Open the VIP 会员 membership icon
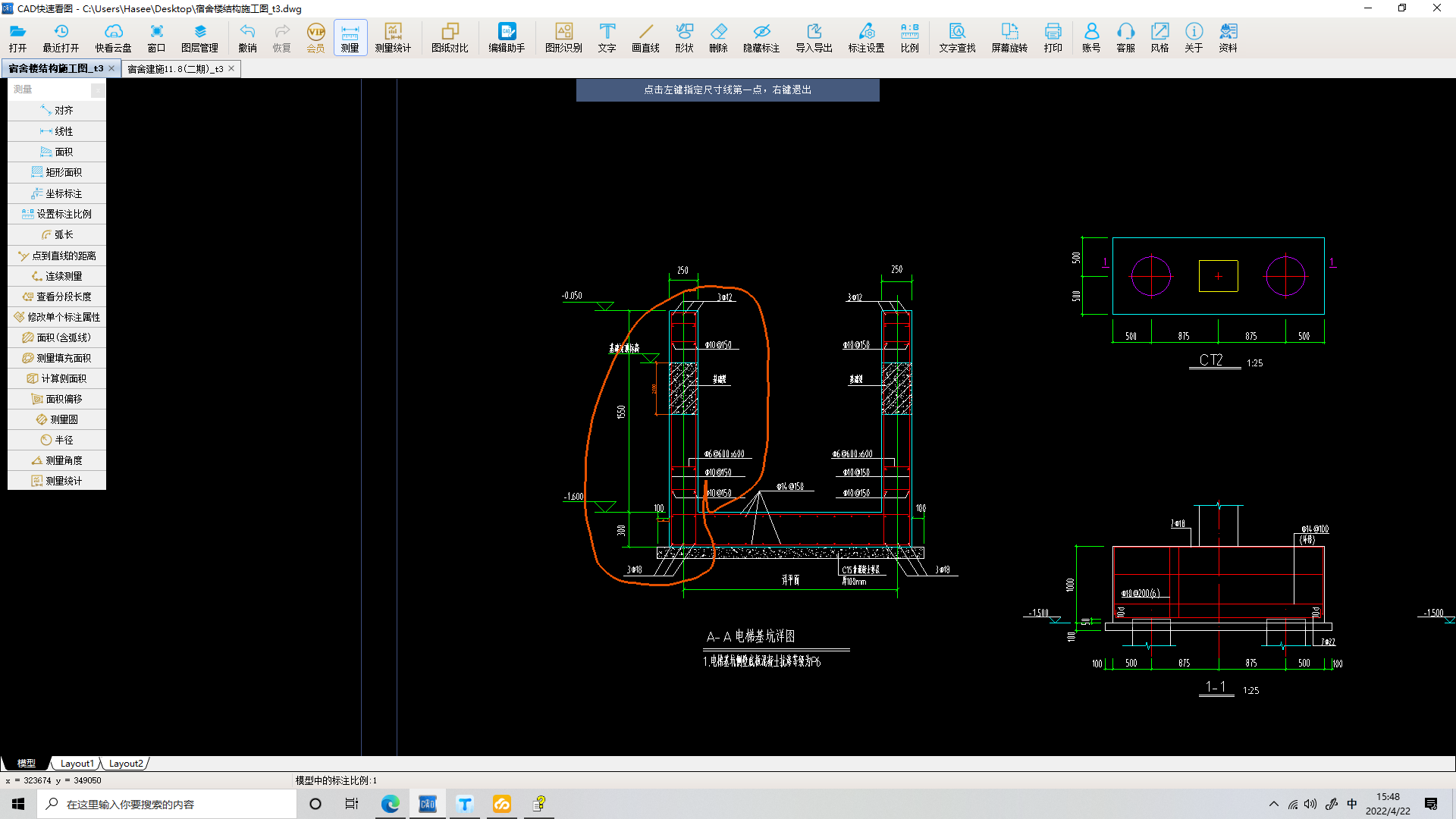Viewport: 1456px width, 819px height. coord(315,38)
